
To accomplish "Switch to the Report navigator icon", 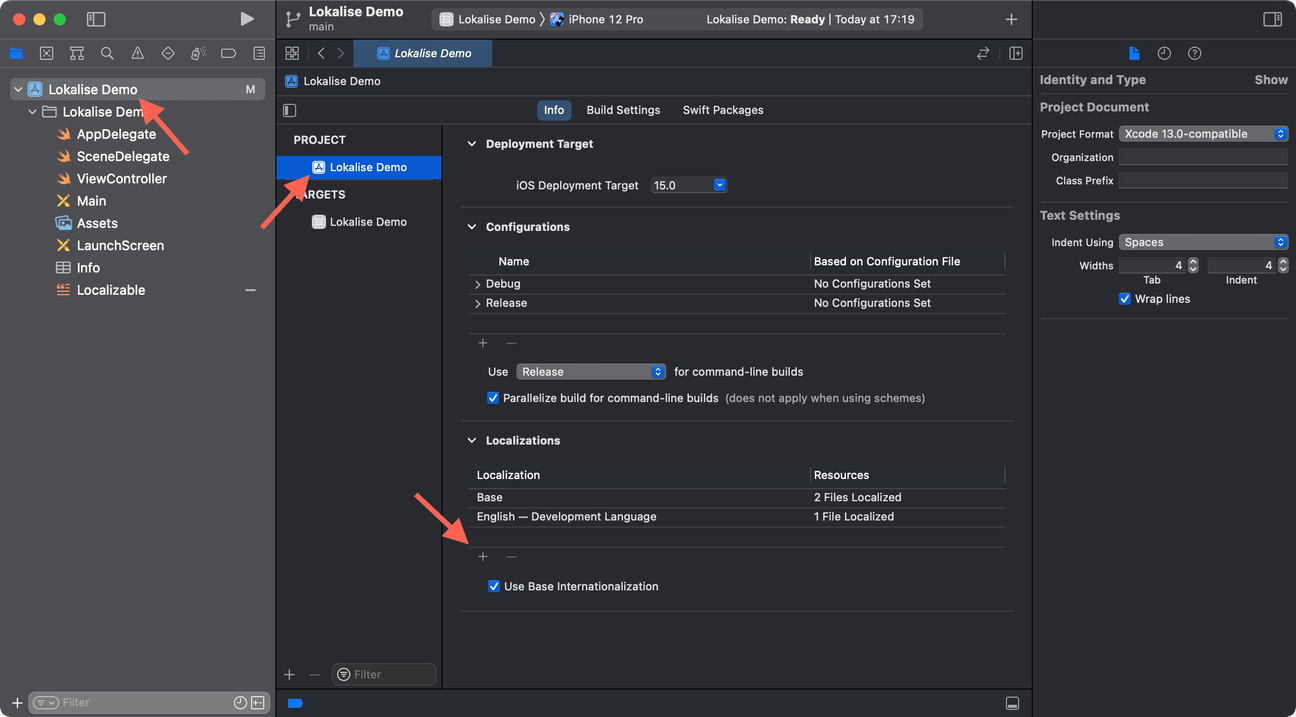I will (x=258, y=53).
